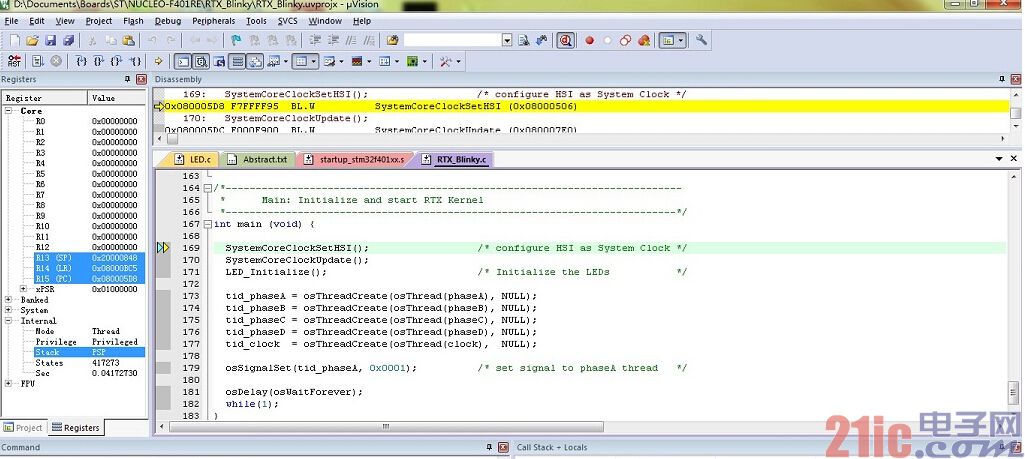1025x459 pixels.
Task: Click the Value column header
Action: point(117,97)
